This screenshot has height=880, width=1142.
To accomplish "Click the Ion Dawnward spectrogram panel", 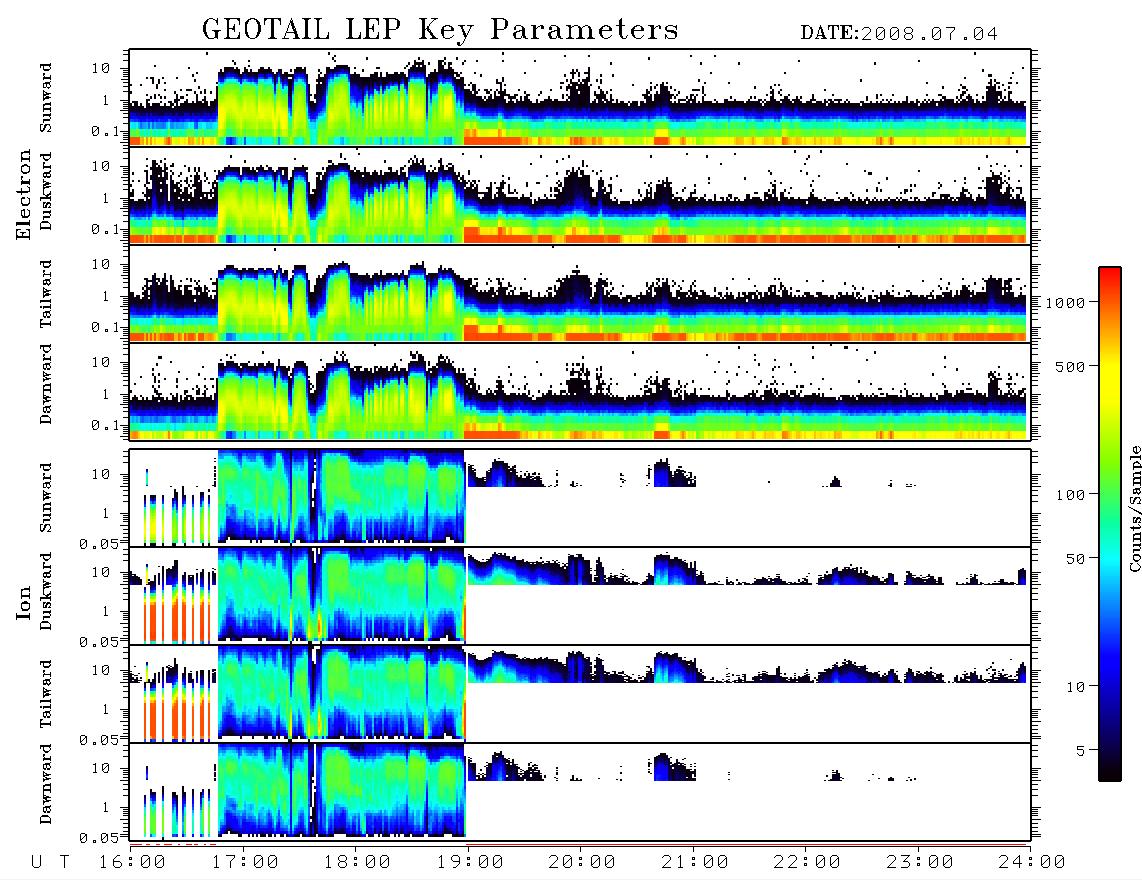I will [x=580, y=792].
